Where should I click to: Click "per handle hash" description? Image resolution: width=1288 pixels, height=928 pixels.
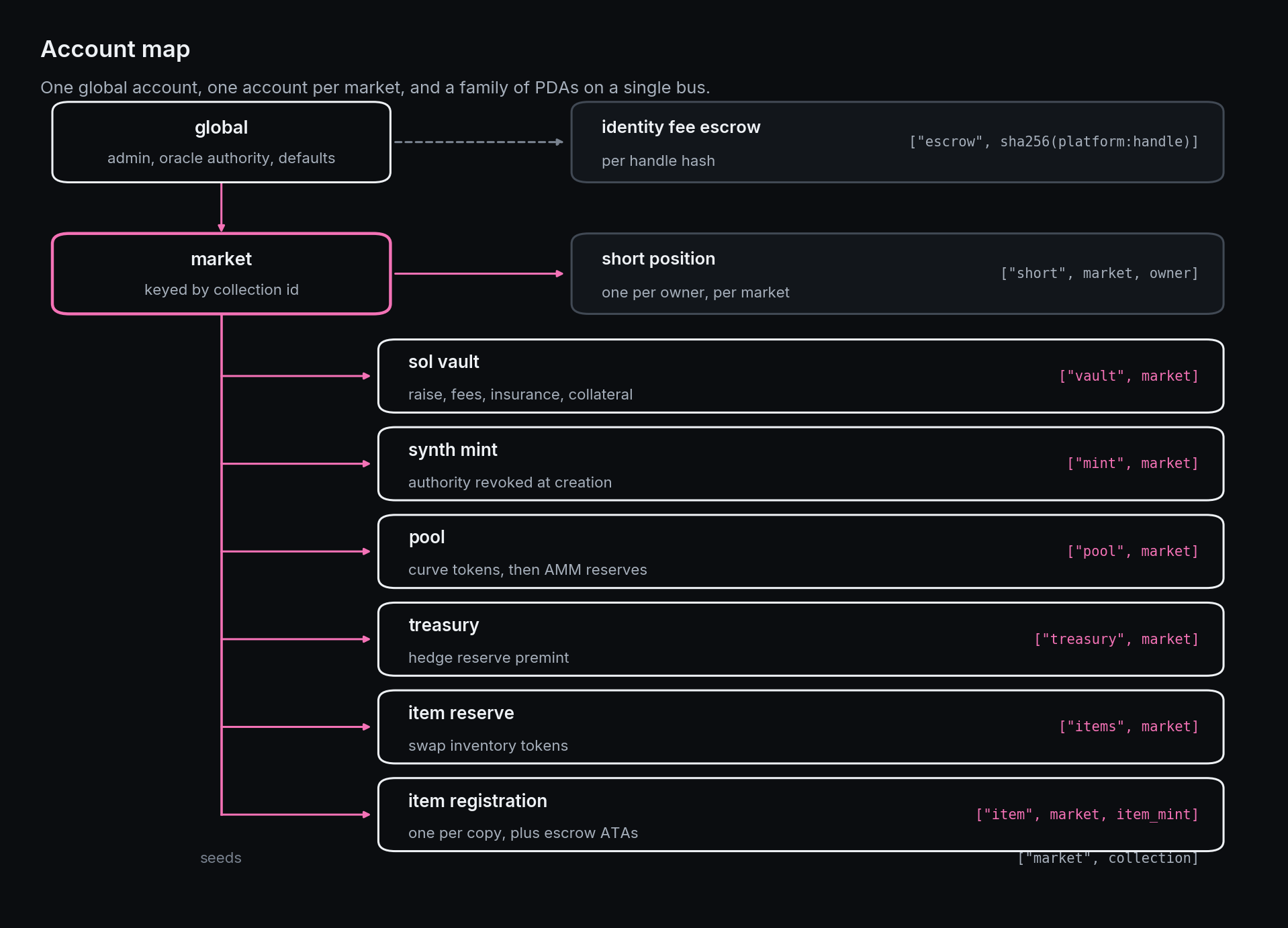point(658,160)
